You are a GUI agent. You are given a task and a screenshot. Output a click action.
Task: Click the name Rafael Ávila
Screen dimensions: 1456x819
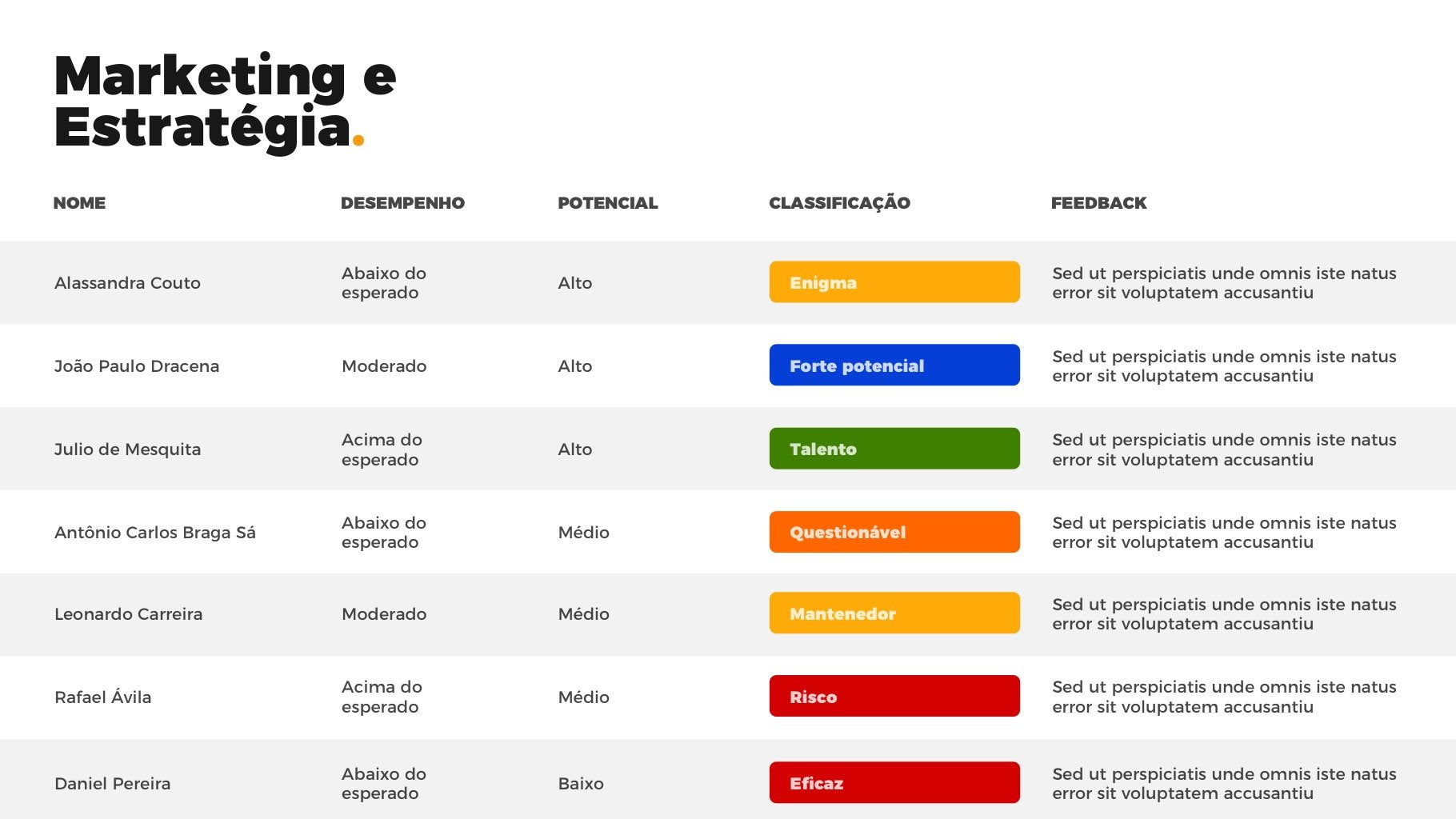point(102,697)
